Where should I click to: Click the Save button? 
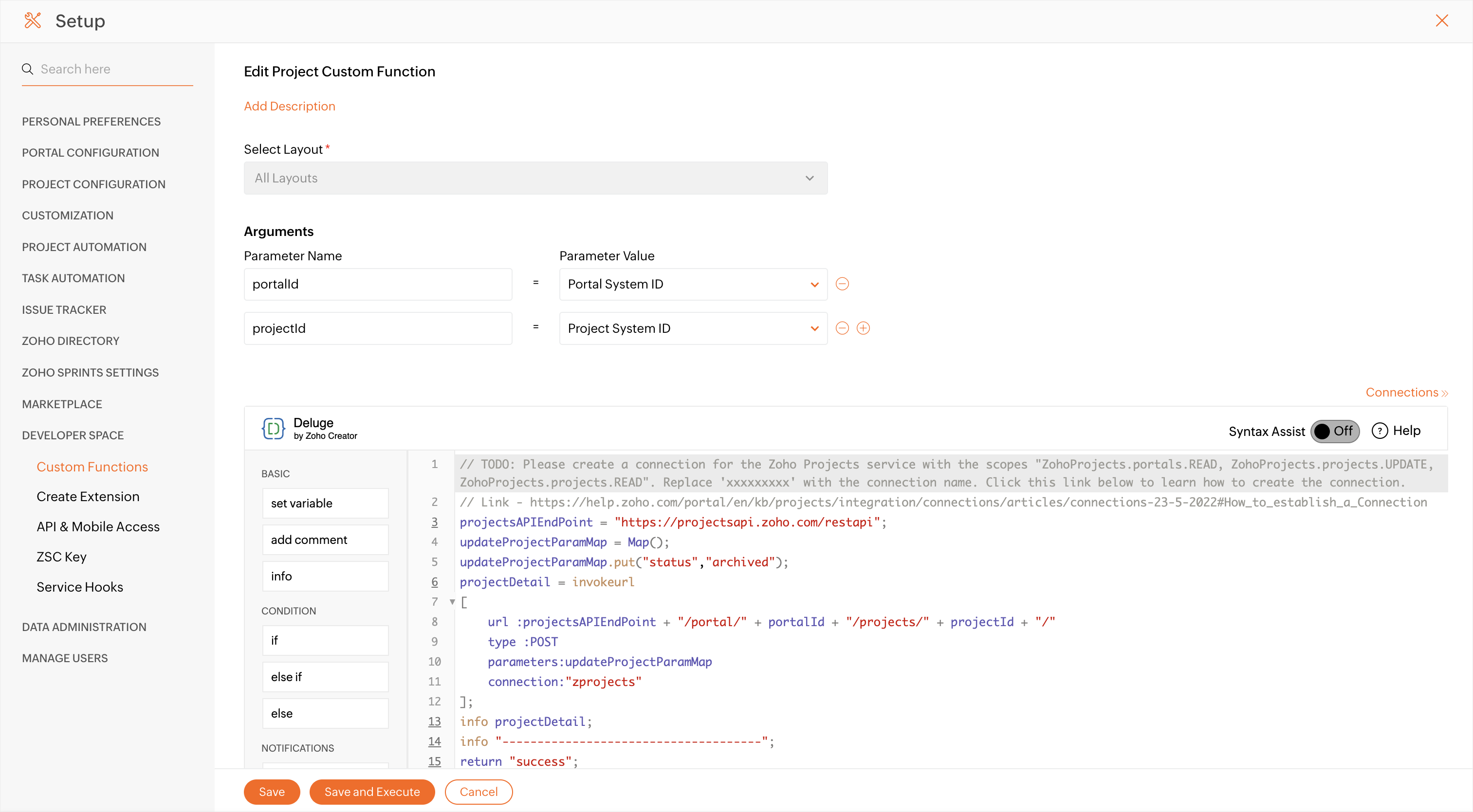[x=272, y=792]
